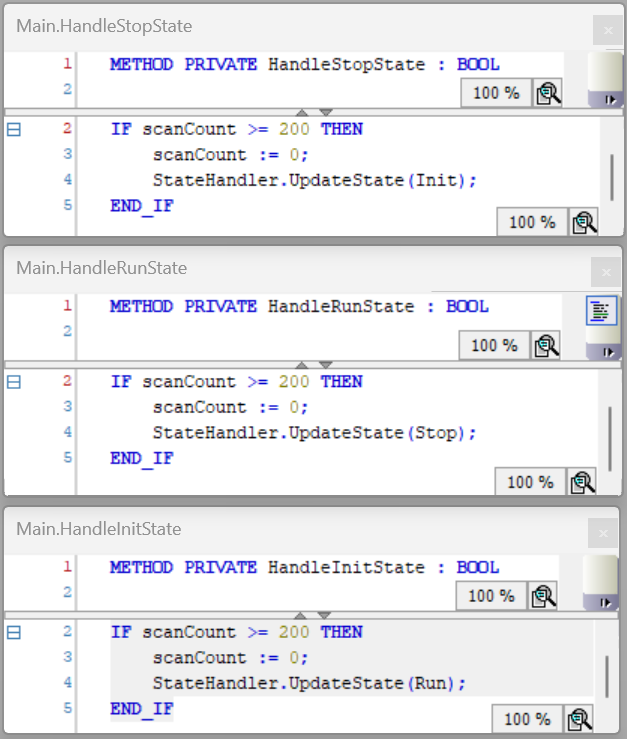Click down arrow on HandleInitState pane splitter
This screenshot has width=627, height=739.
tap(324, 616)
